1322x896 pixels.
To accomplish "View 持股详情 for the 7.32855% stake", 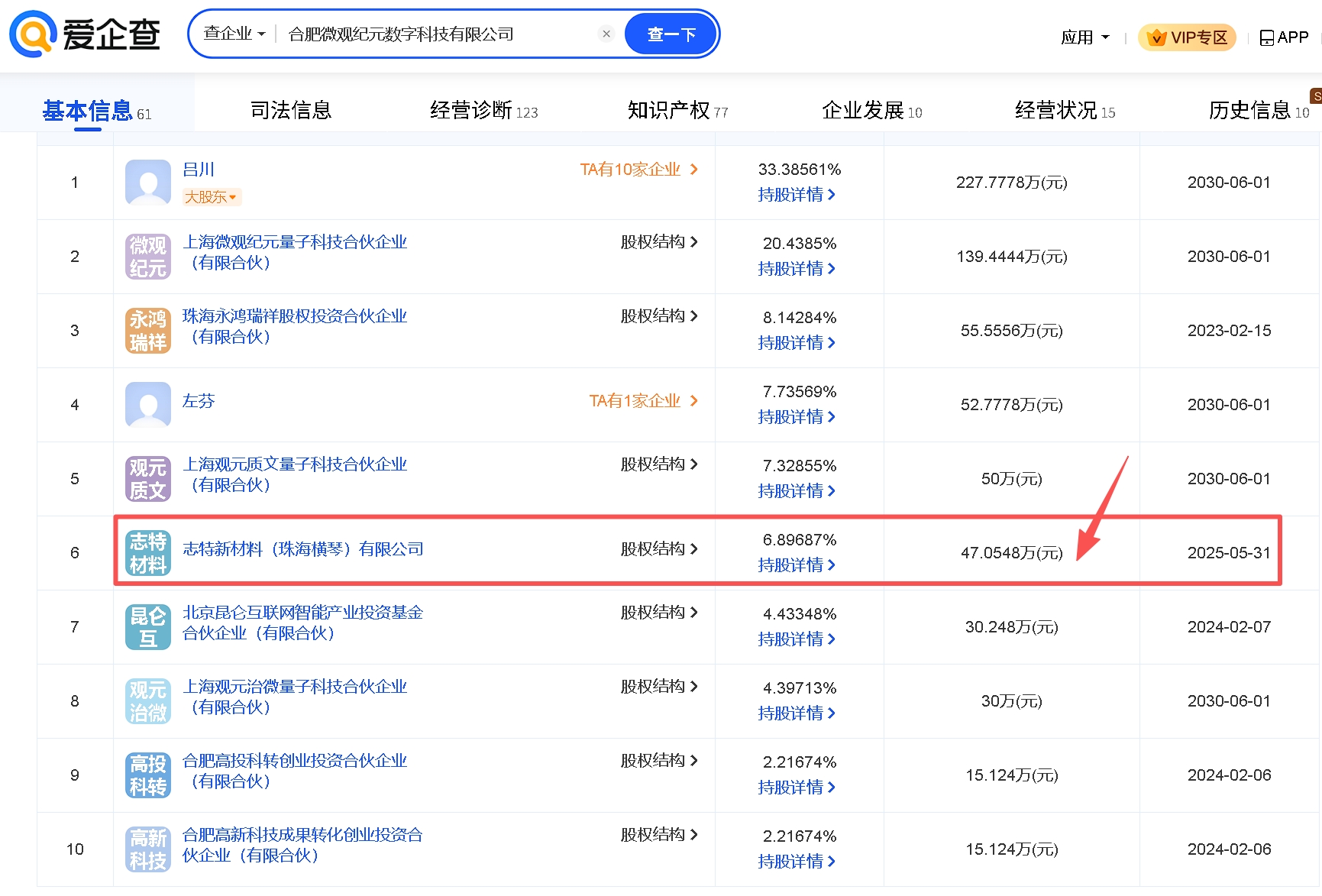I will click(797, 491).
